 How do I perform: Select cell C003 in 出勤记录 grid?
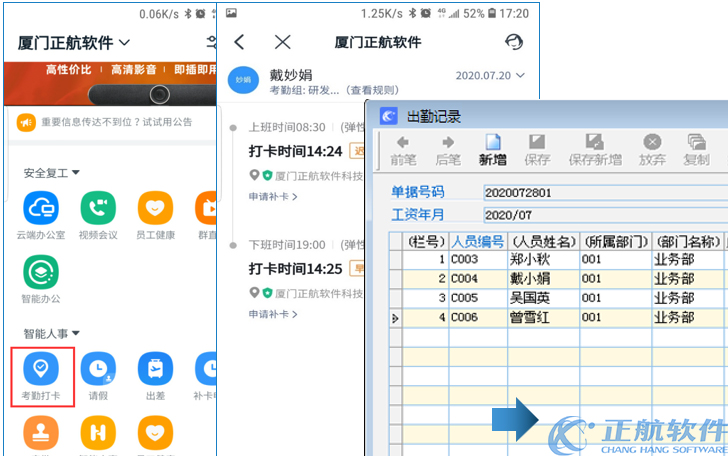478,259
